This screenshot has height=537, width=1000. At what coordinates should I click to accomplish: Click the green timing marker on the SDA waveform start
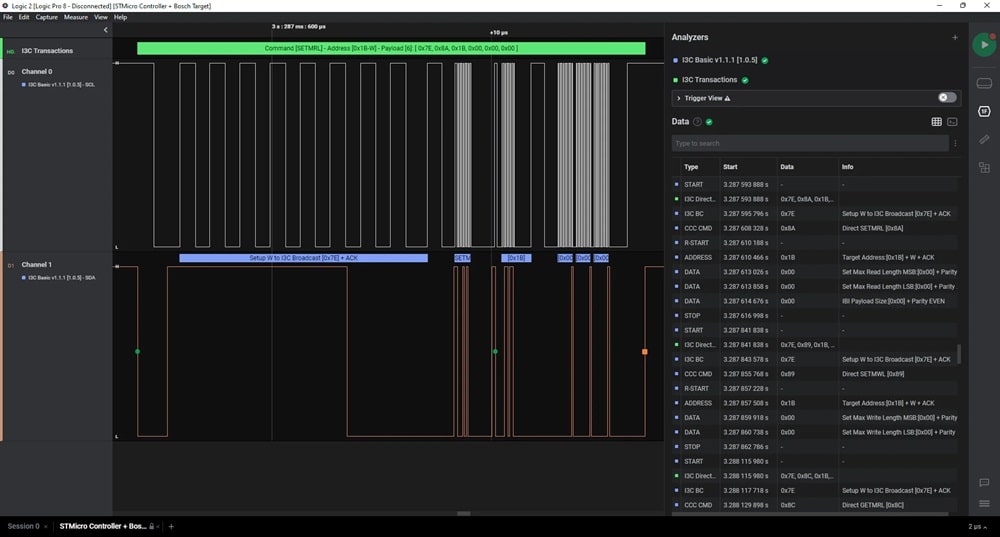pos(137,351)
